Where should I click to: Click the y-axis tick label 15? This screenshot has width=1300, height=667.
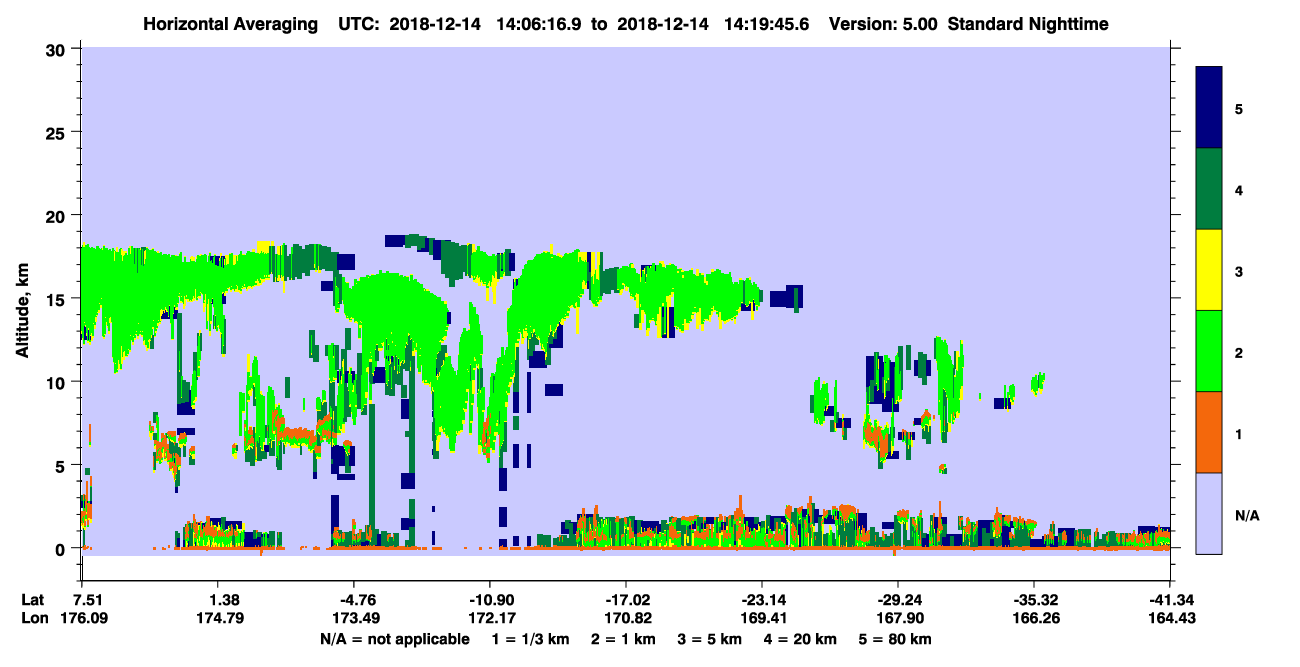(57, 299)
